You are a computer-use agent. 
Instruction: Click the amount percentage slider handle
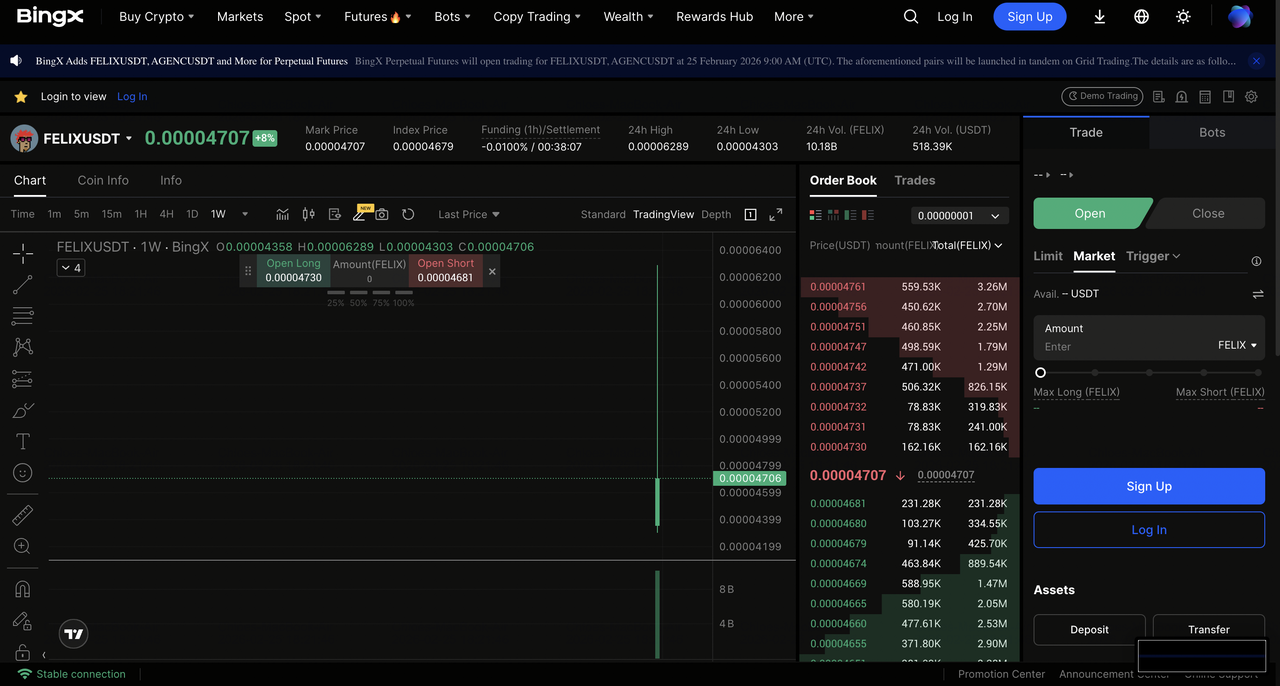click(x=1040, y=372)
